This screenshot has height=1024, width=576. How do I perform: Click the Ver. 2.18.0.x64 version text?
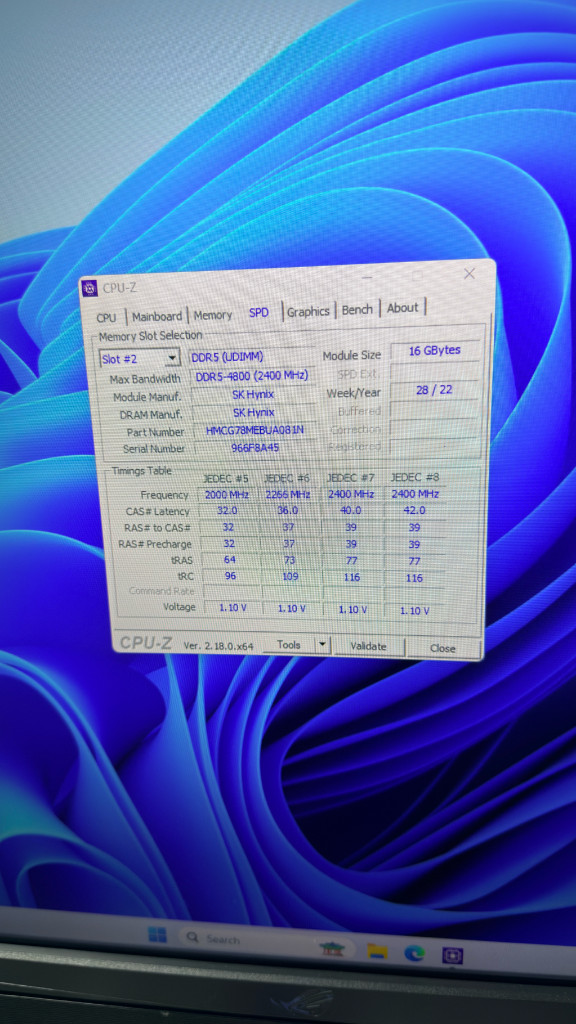(218, 645)
